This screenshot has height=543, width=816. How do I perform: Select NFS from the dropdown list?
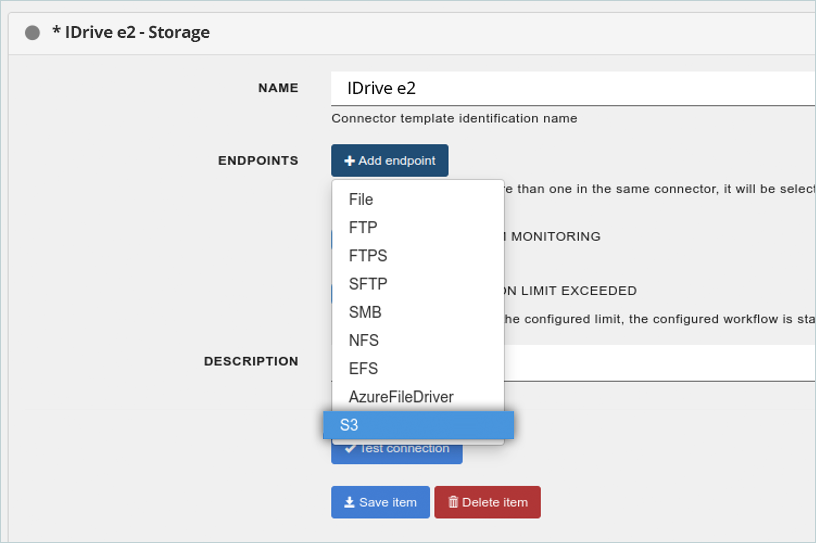point(364,341)
